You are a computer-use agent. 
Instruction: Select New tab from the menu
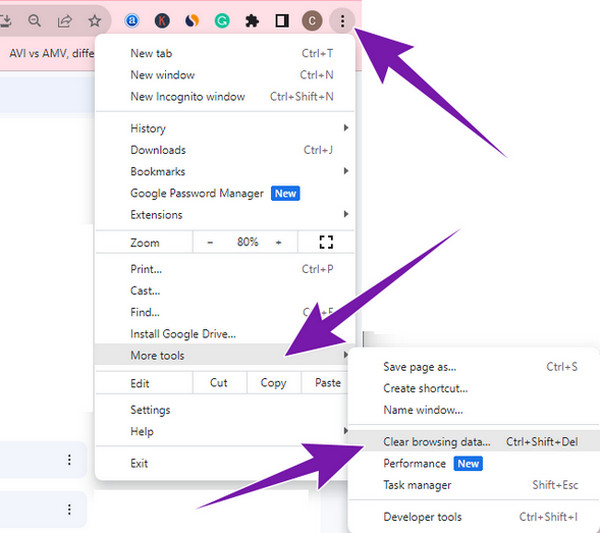coord(225,53)
